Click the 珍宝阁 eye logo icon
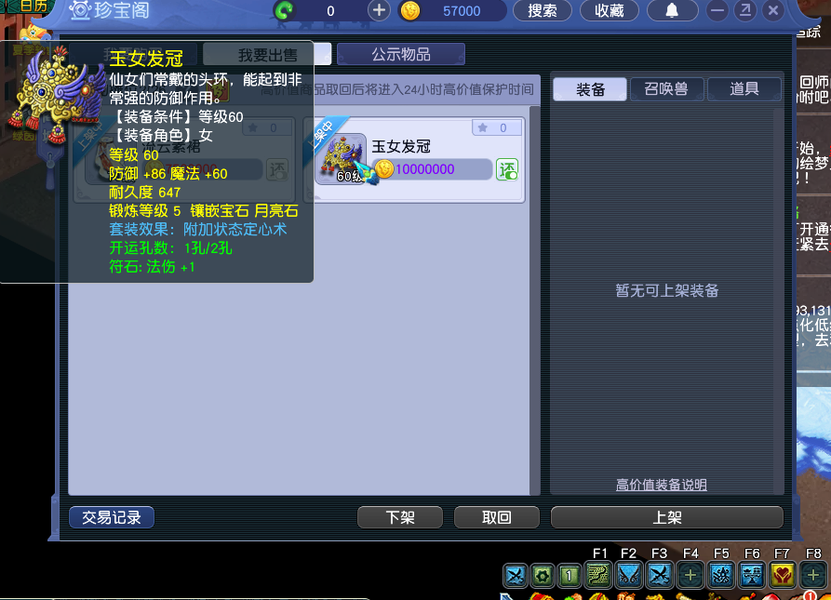The height and width of the screenshot is (600, 831). pyautogui.click(x=81, y=11)
